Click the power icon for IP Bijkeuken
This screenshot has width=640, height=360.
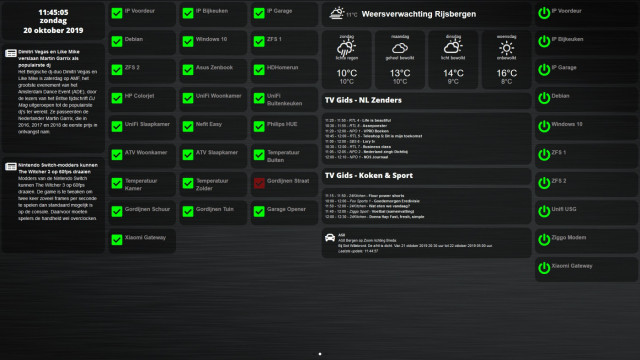pyautogui.click(x=544, y=41)
